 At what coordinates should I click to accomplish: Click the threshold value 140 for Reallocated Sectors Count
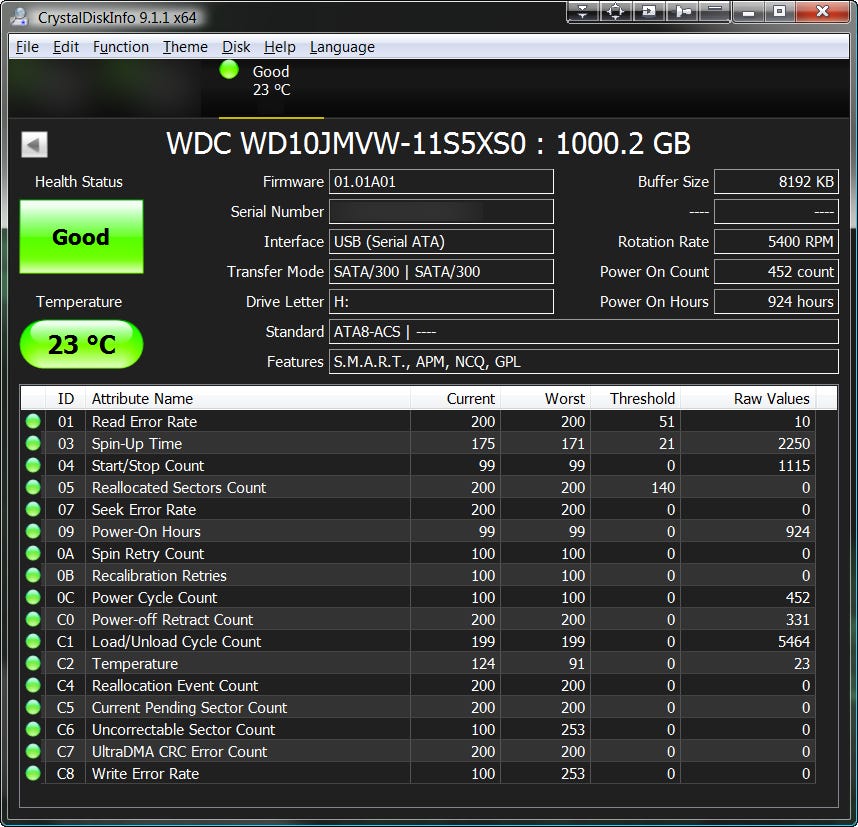pyautogui.click(x=663, y=488)
